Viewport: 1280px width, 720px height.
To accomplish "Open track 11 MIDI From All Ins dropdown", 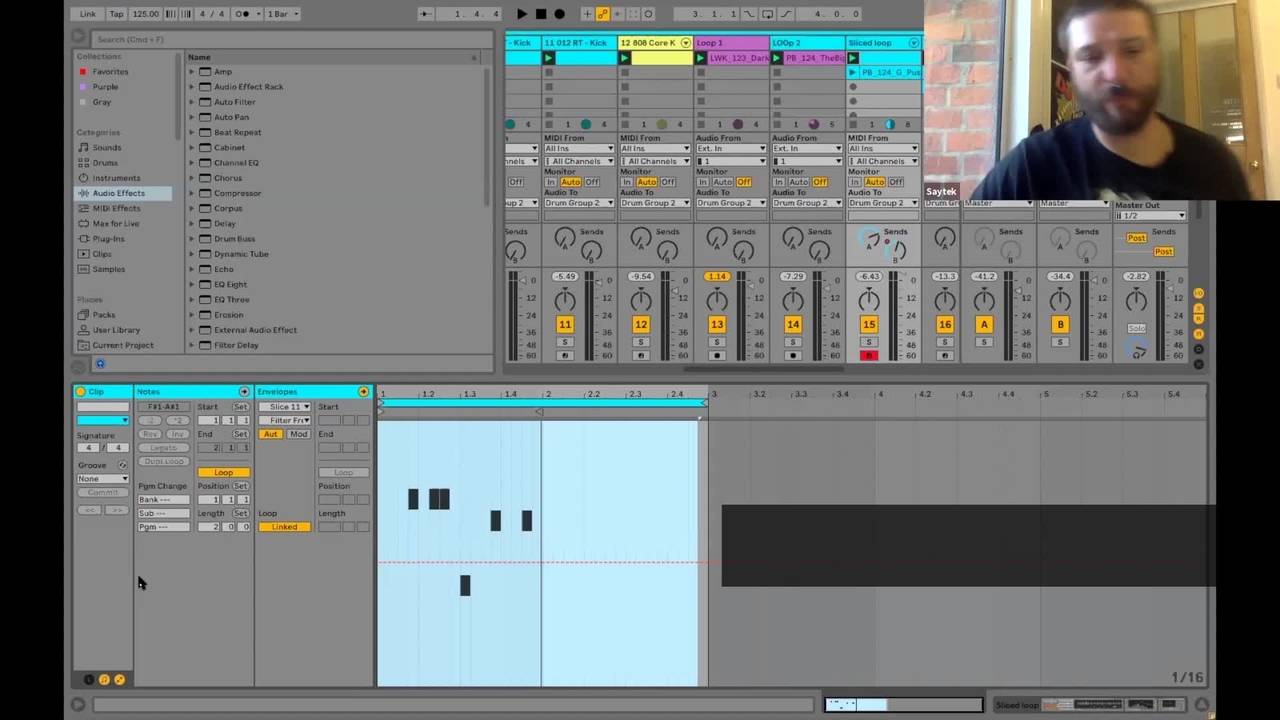I will point(579,149).
